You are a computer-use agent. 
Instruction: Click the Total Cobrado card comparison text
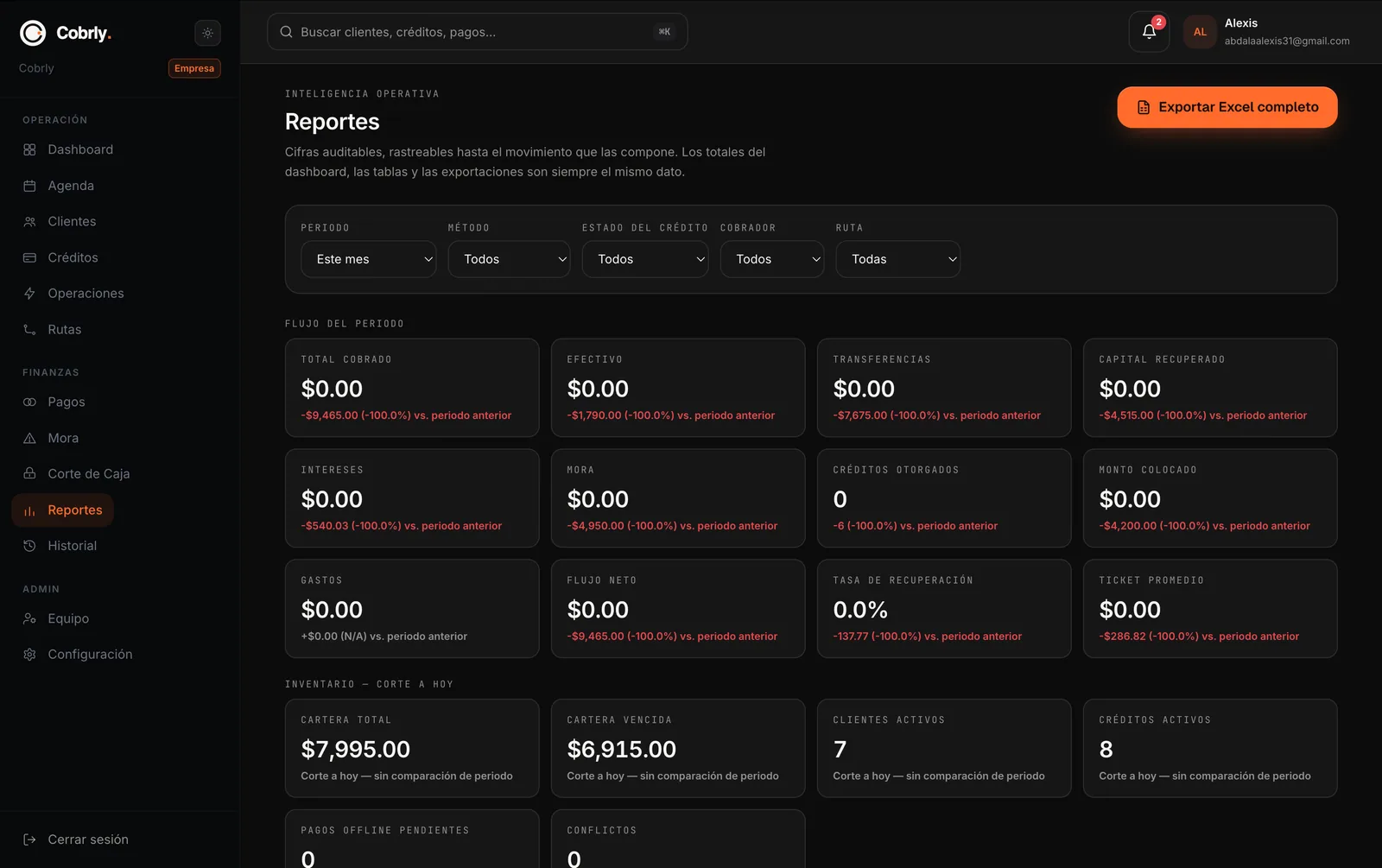click(406, 415)
